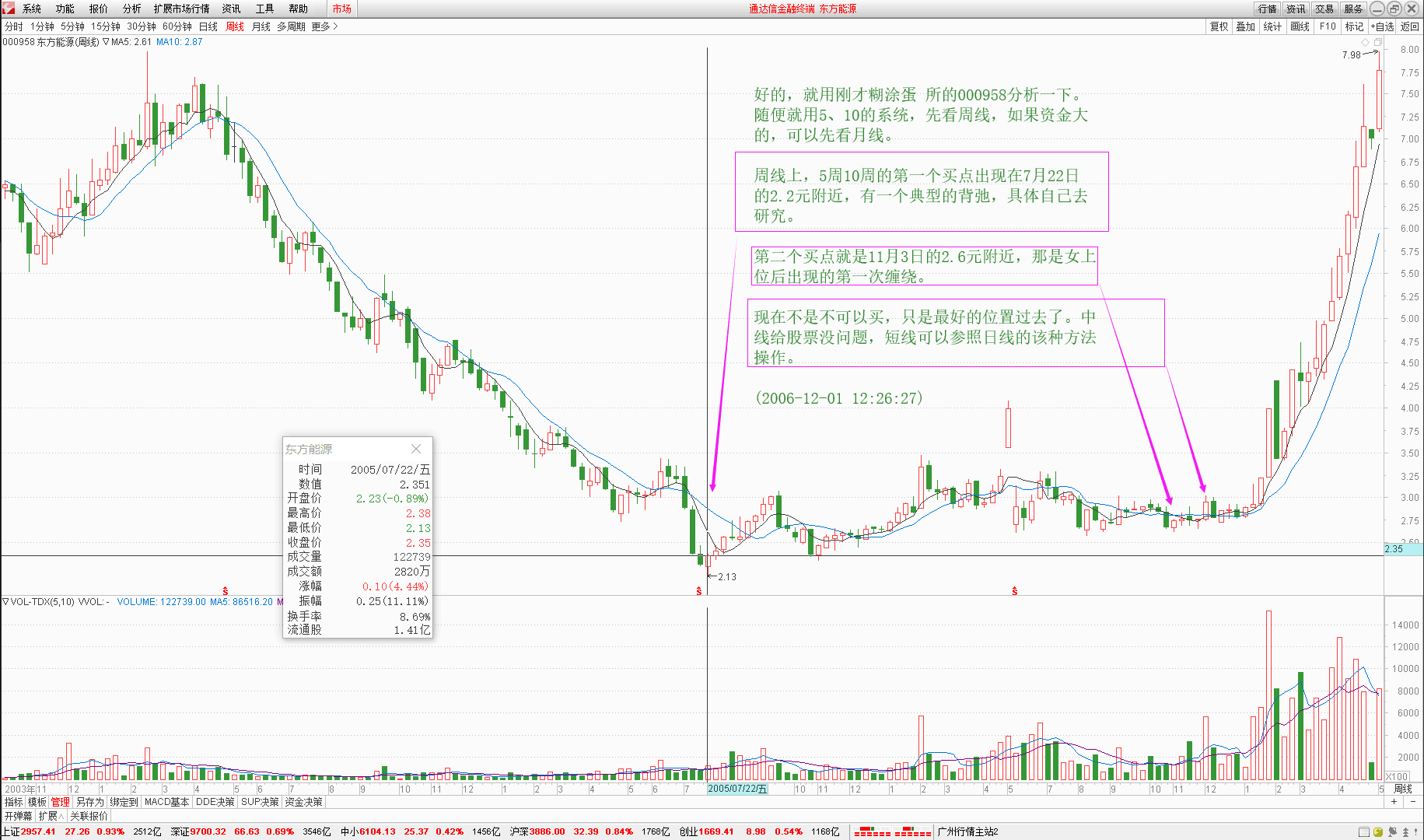Open the list panel icon in status bar
The height and width of the screenshot is (840, 1424).
(x=1364, y=832)
